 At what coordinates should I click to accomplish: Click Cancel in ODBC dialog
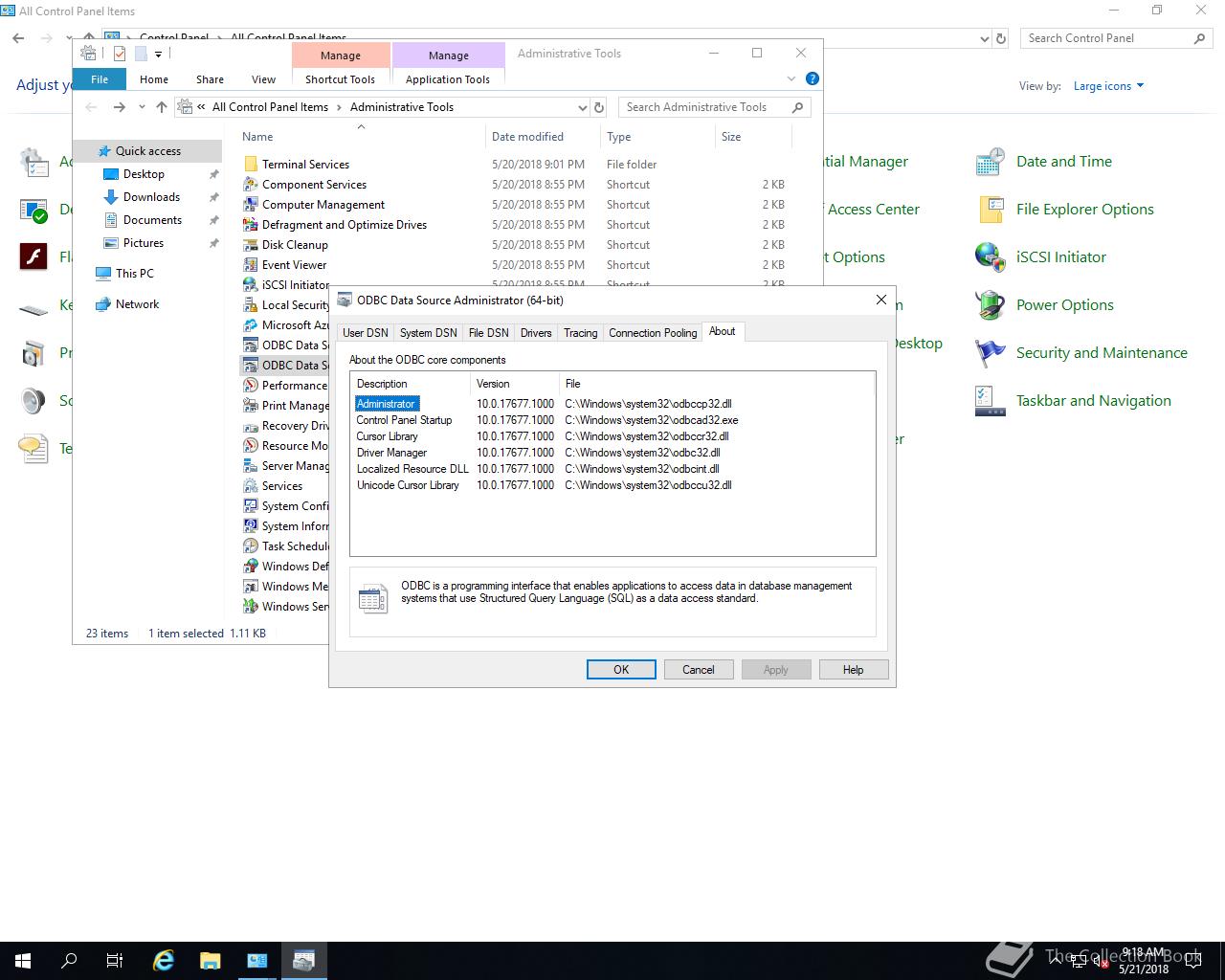699,670
